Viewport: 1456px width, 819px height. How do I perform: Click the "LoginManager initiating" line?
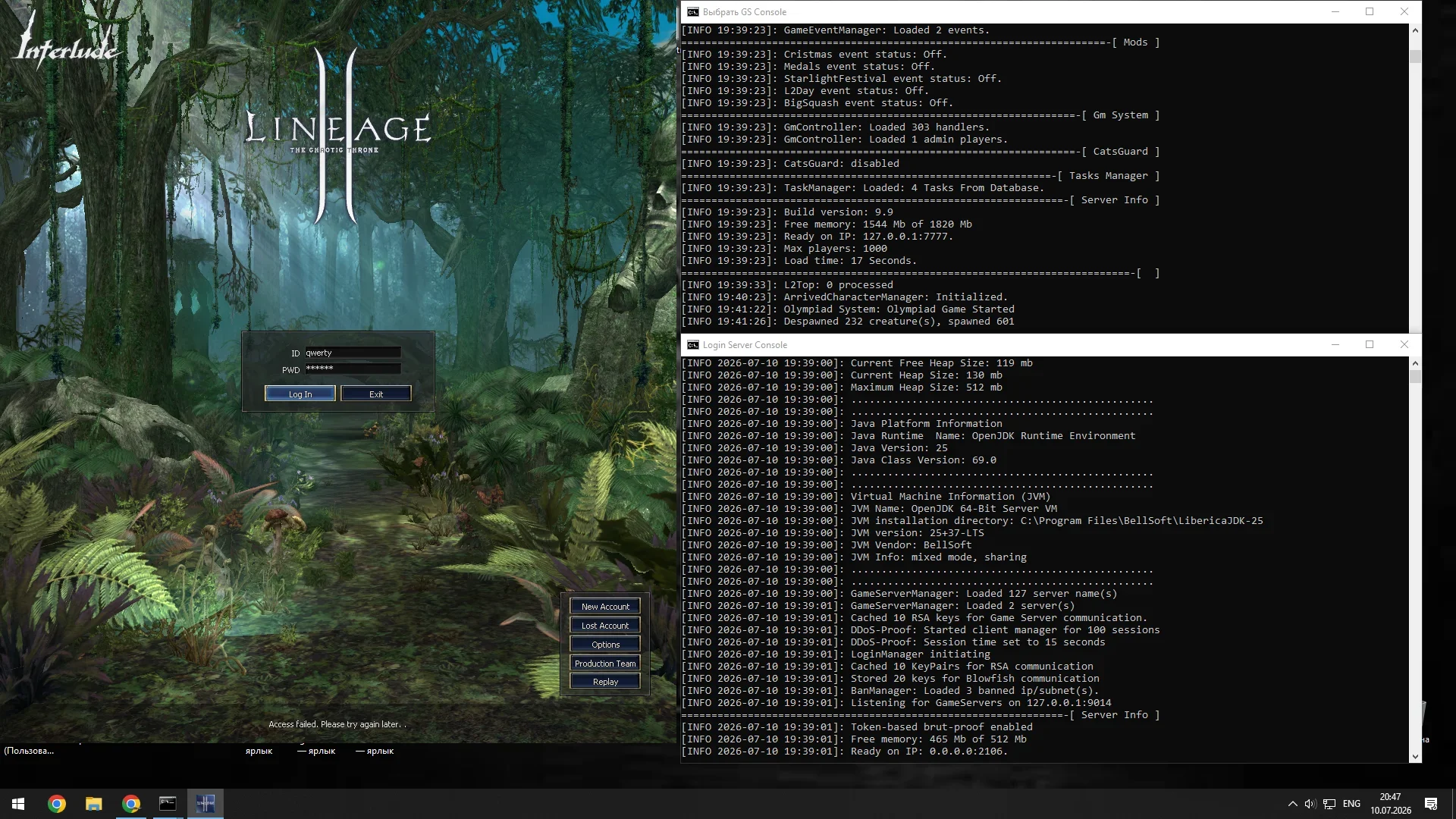(x=836, y=654)
